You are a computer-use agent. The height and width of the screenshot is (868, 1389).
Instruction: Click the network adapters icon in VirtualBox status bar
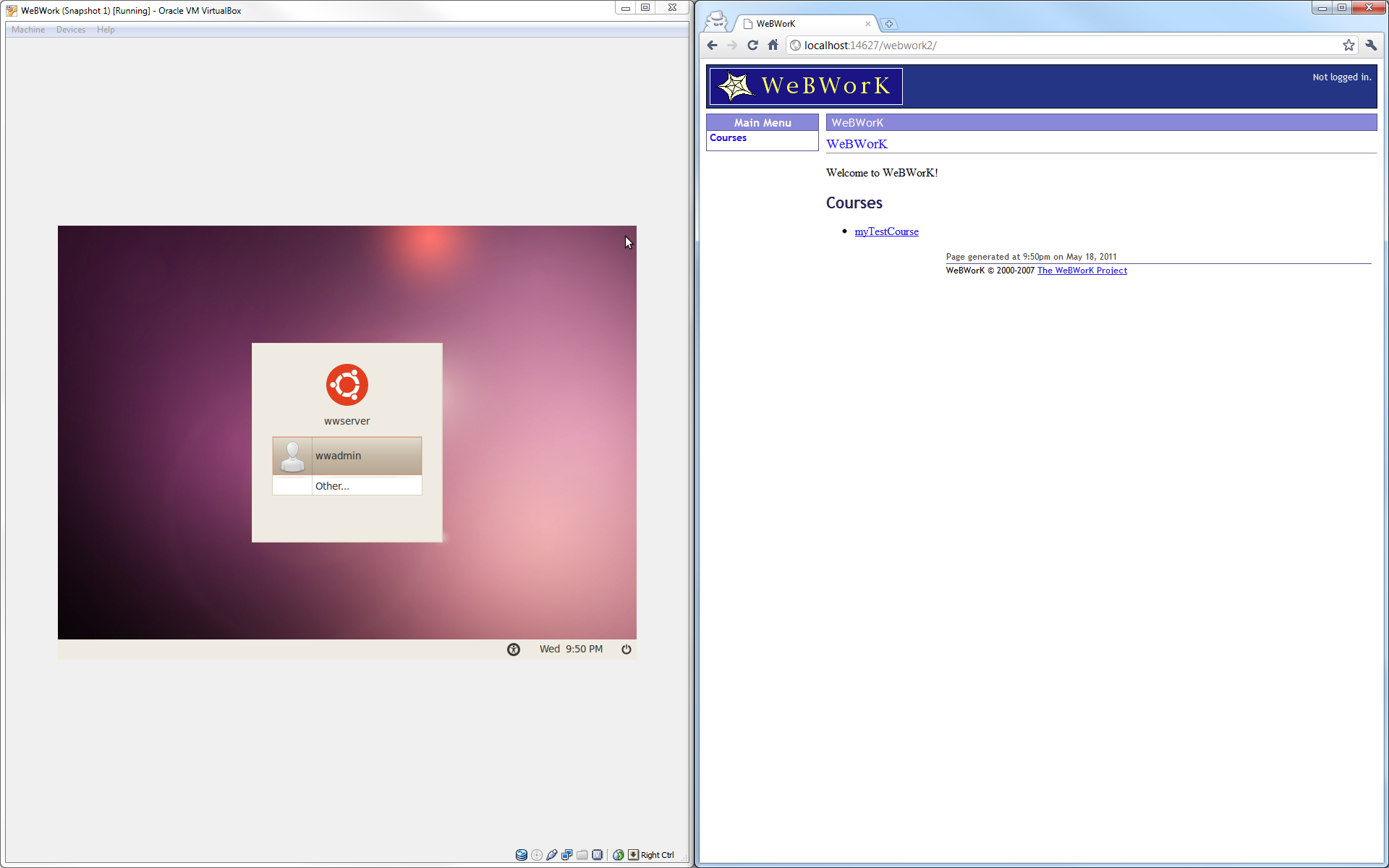[x=567, y=855]
